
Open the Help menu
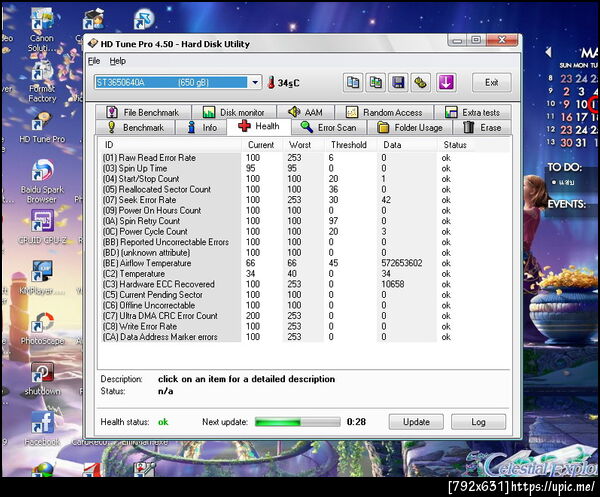(x=117, y=61)
